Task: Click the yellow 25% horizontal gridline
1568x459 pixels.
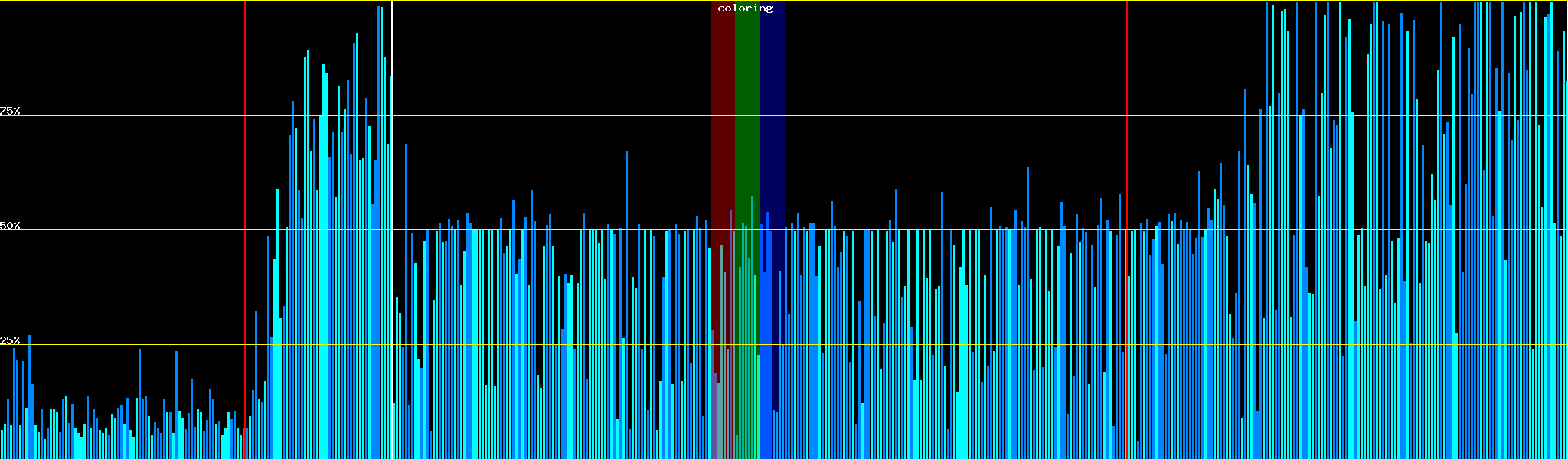Action: click(x=536, y=345)
